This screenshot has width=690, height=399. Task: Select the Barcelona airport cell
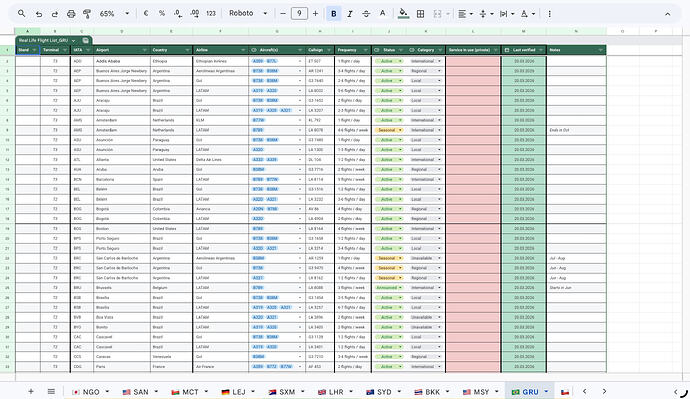(x=122, y=179)
